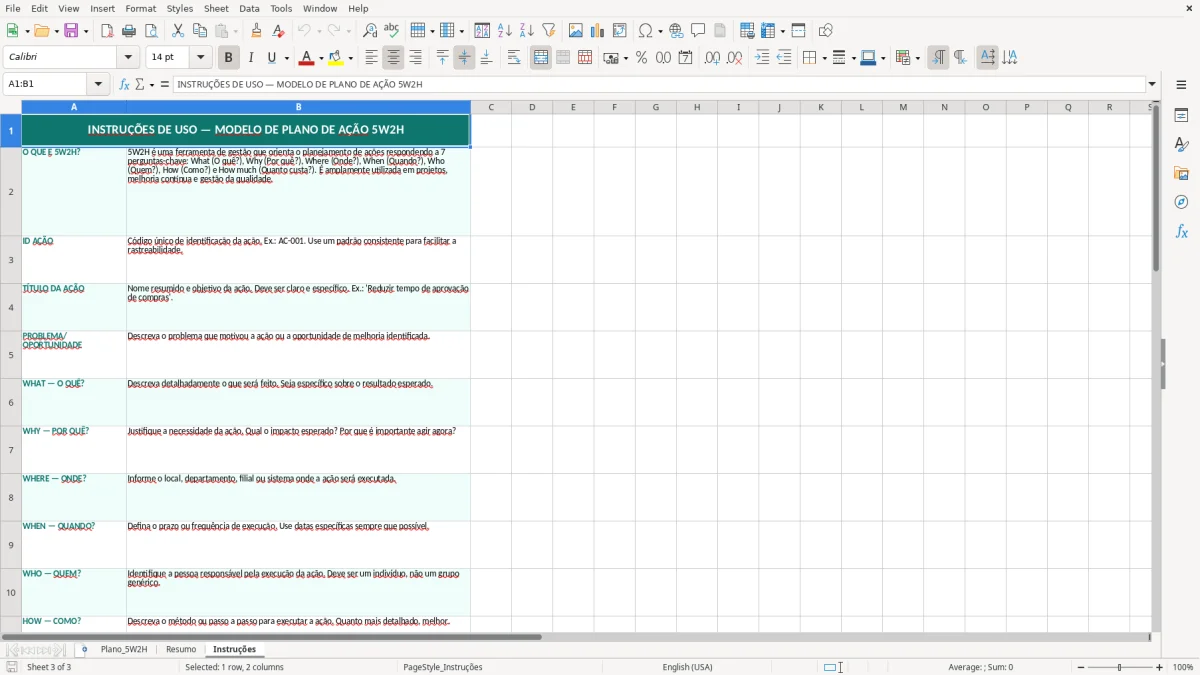This screenshot has width=1200, height=675.
Task: Cut the selected cells
Action: point(178,31)
